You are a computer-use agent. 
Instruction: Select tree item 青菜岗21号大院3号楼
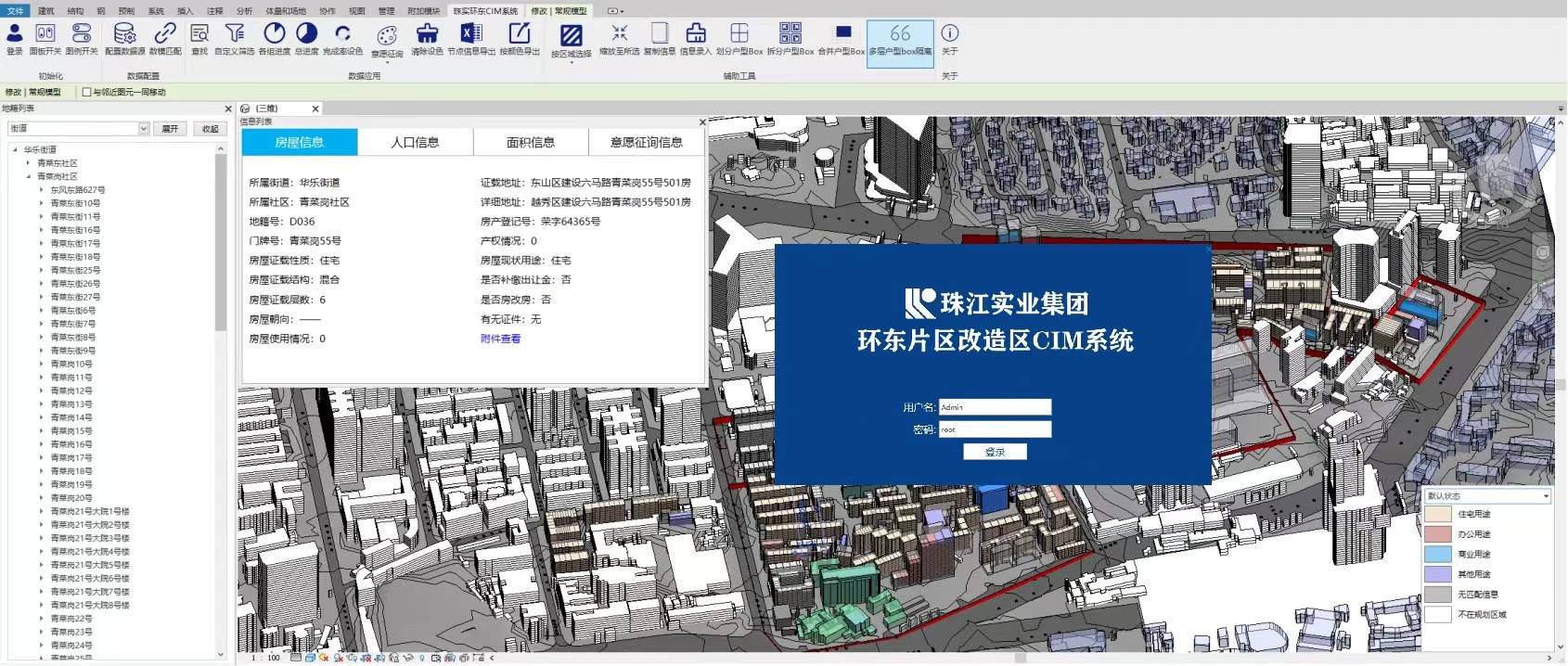[90, 538]
